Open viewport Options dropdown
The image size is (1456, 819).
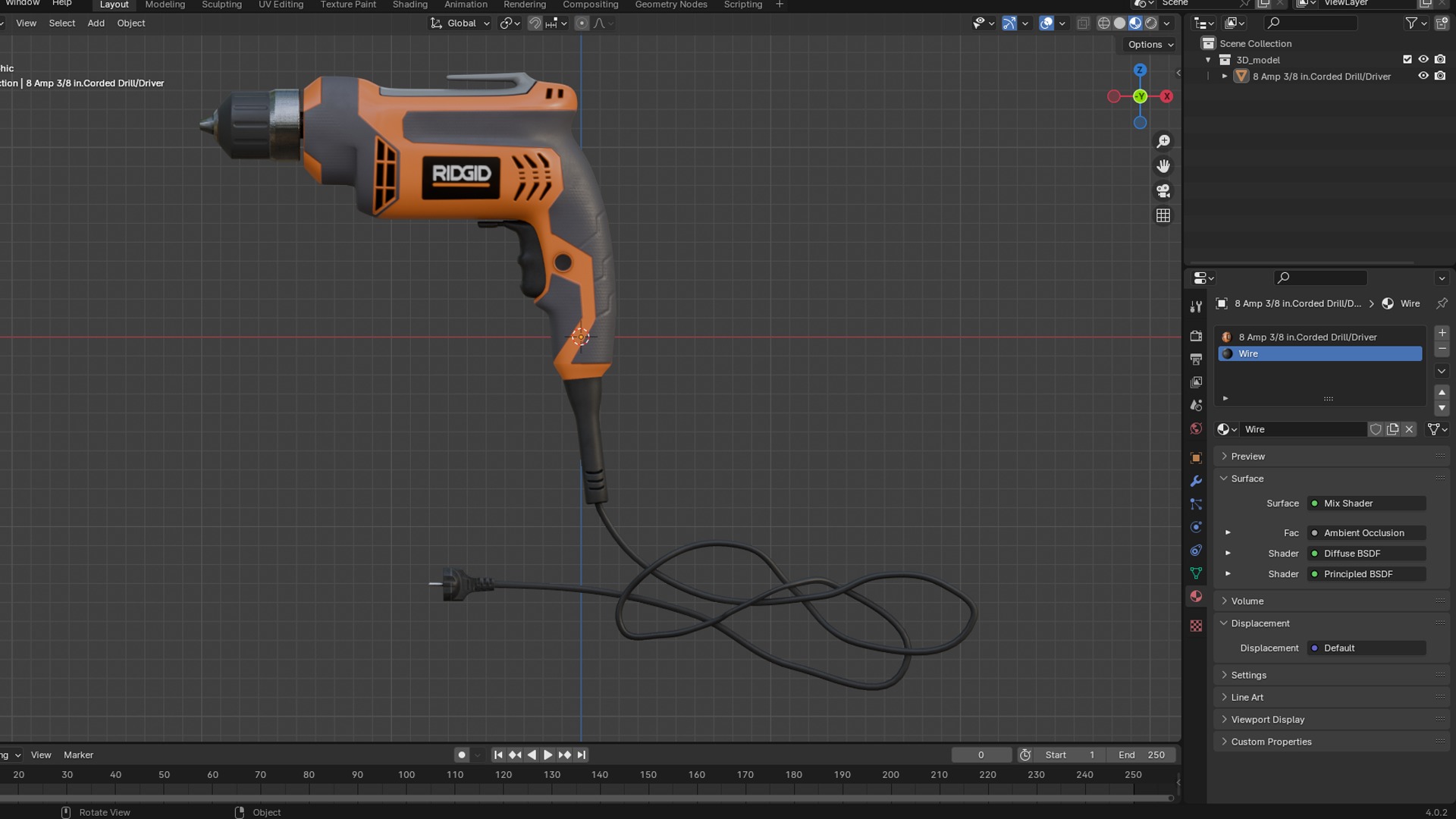pos(1150,45)
